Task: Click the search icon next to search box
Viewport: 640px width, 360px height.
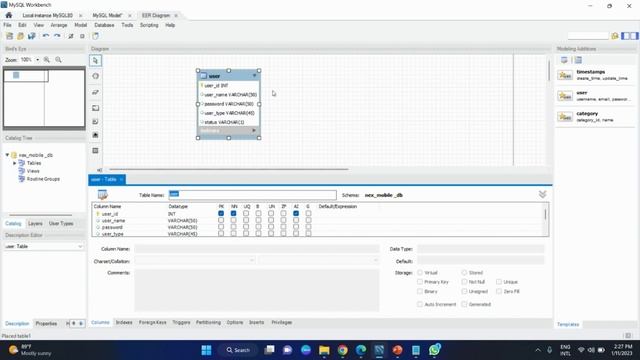Action: 615,36
